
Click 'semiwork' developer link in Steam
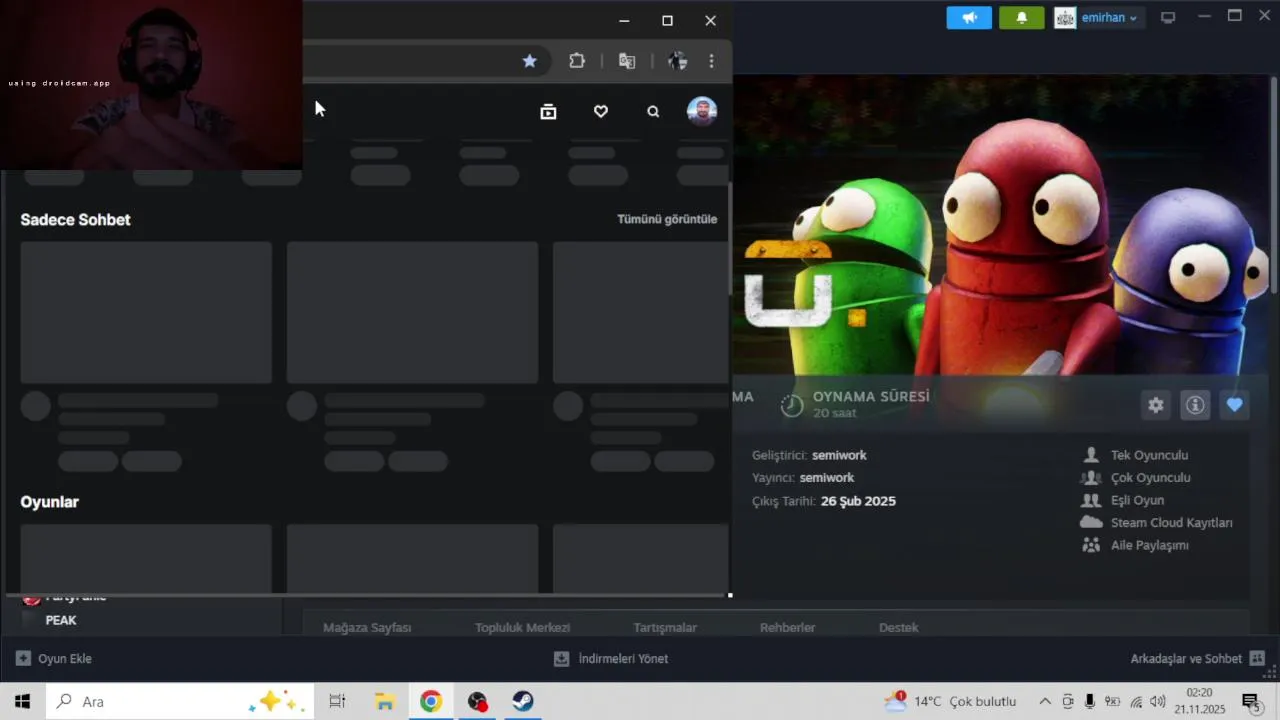(839, 455)
